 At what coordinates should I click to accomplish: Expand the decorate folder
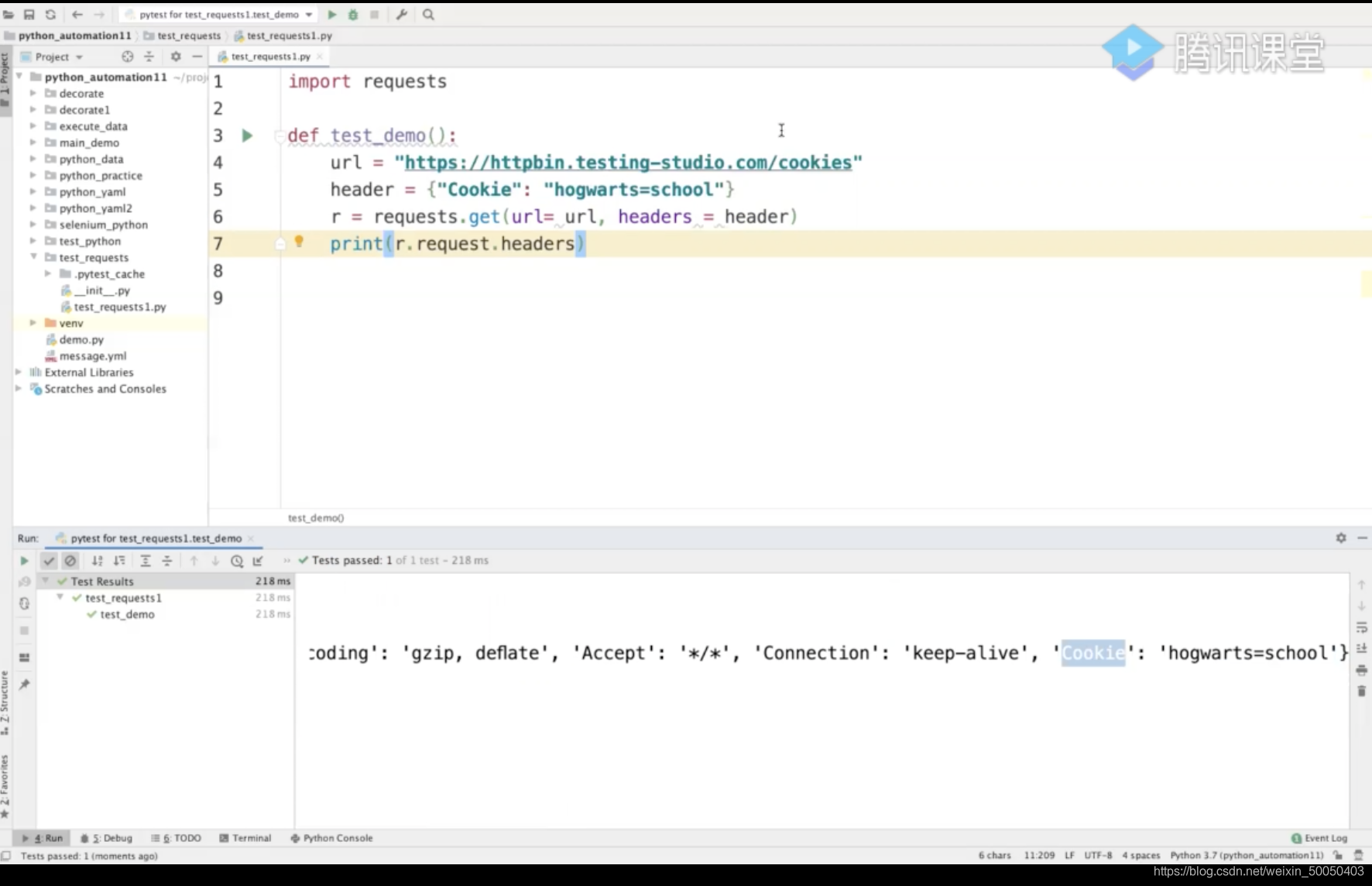click(33, 93)
